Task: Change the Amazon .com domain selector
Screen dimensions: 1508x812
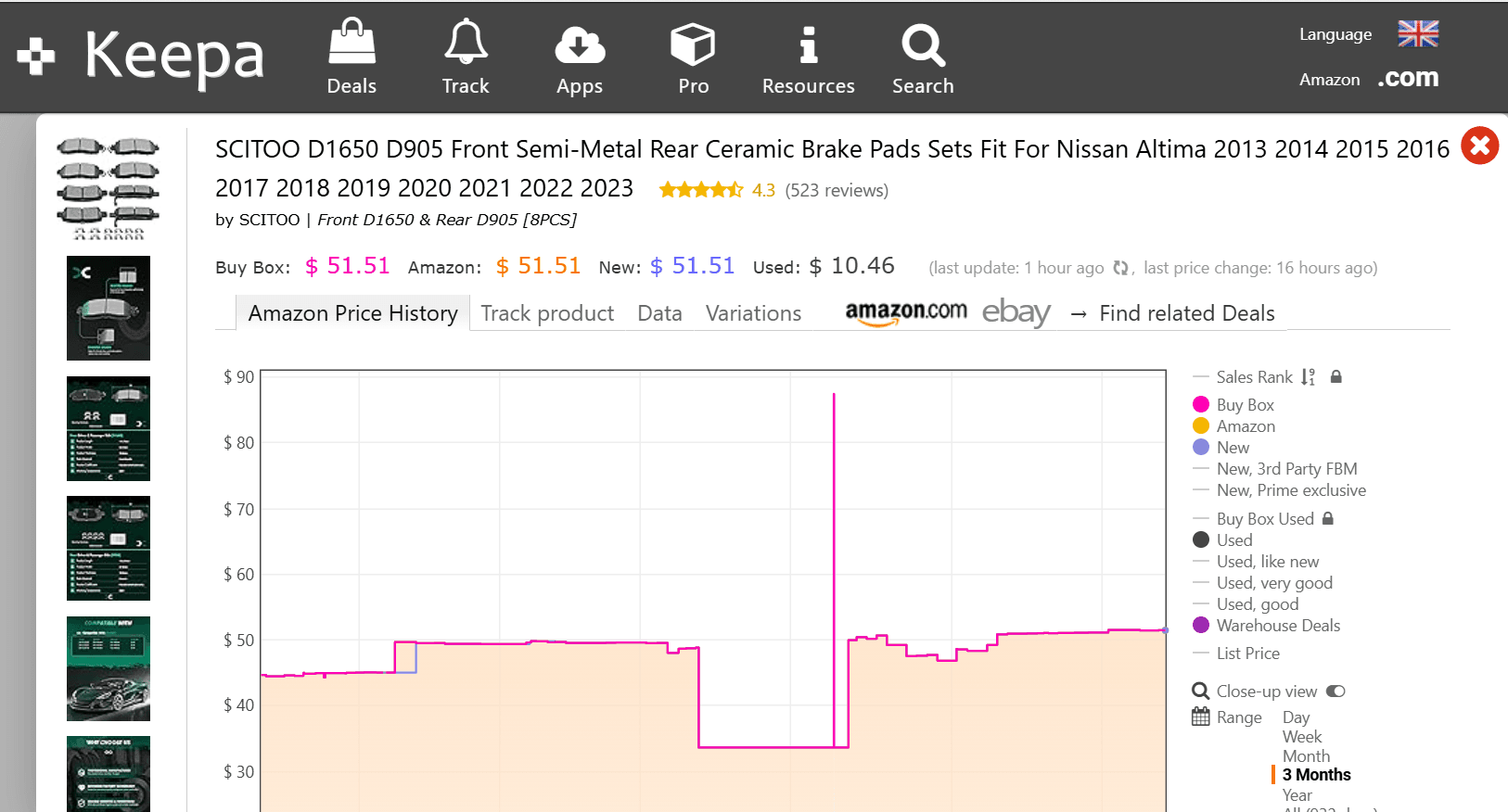Action: click(1408, 79)
